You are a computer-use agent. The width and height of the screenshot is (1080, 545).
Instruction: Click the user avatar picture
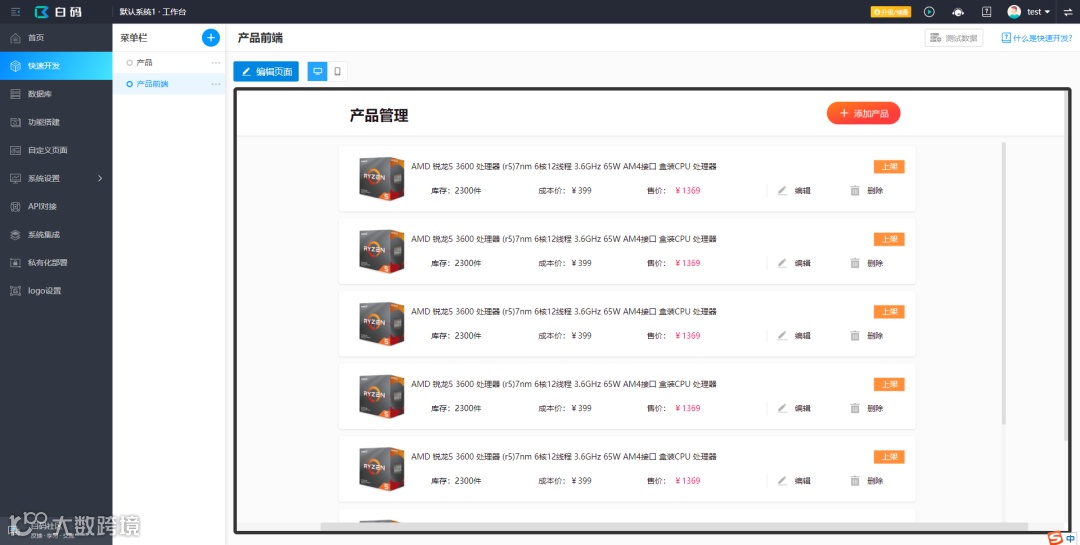click(x=1014, y=12)
